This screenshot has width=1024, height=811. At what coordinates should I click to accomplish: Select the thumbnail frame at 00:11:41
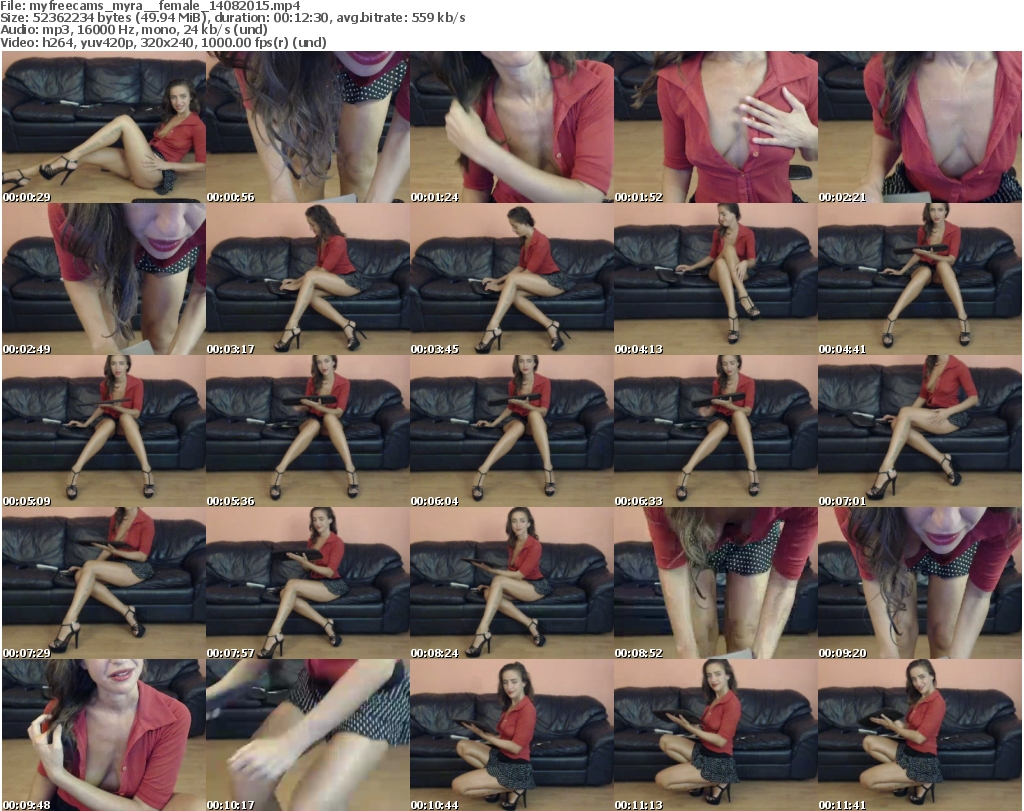coord(920,735)
